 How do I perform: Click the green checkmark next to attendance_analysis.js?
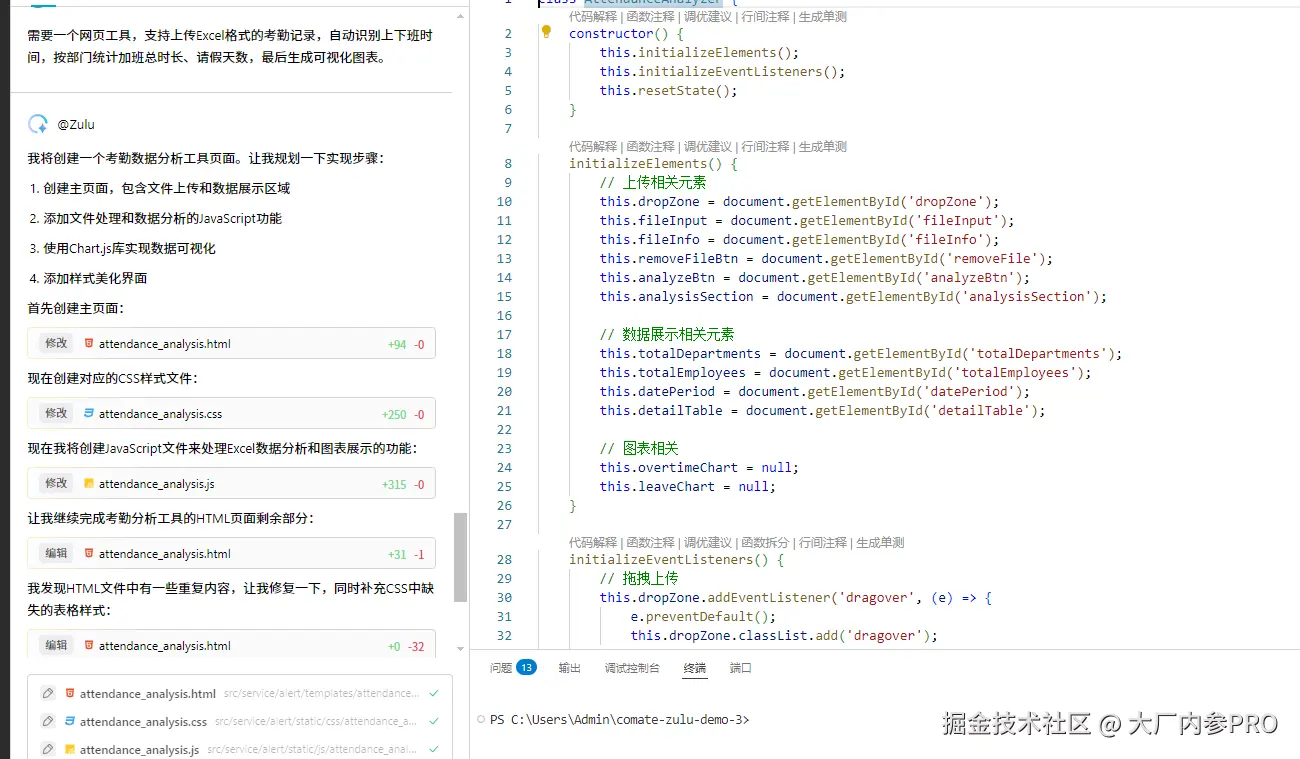click(433, 748)
